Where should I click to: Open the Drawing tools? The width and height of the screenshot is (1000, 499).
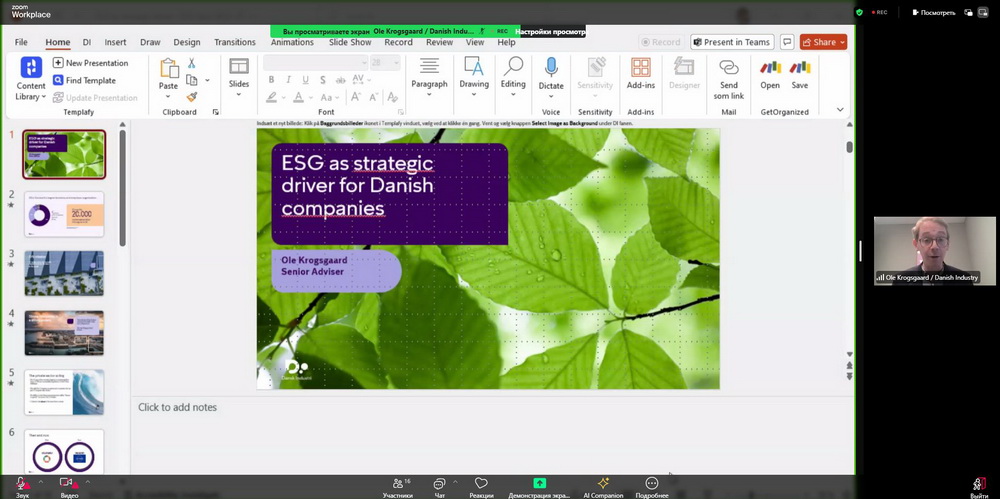474,78
